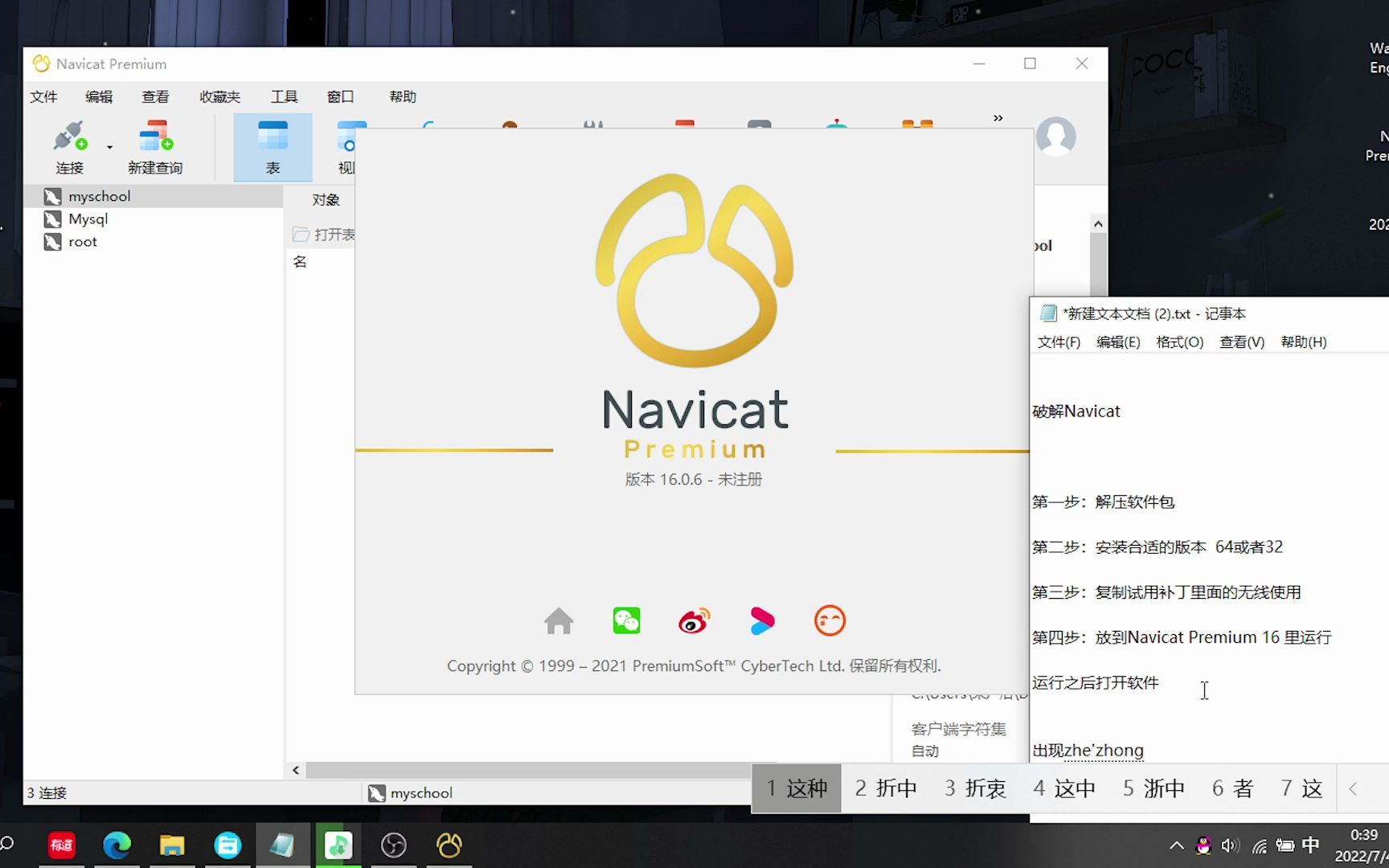This screenshot has height=868, width=1389.
Task: Open the 收藏夹 menu in Navicat
Action: [220, 97]
